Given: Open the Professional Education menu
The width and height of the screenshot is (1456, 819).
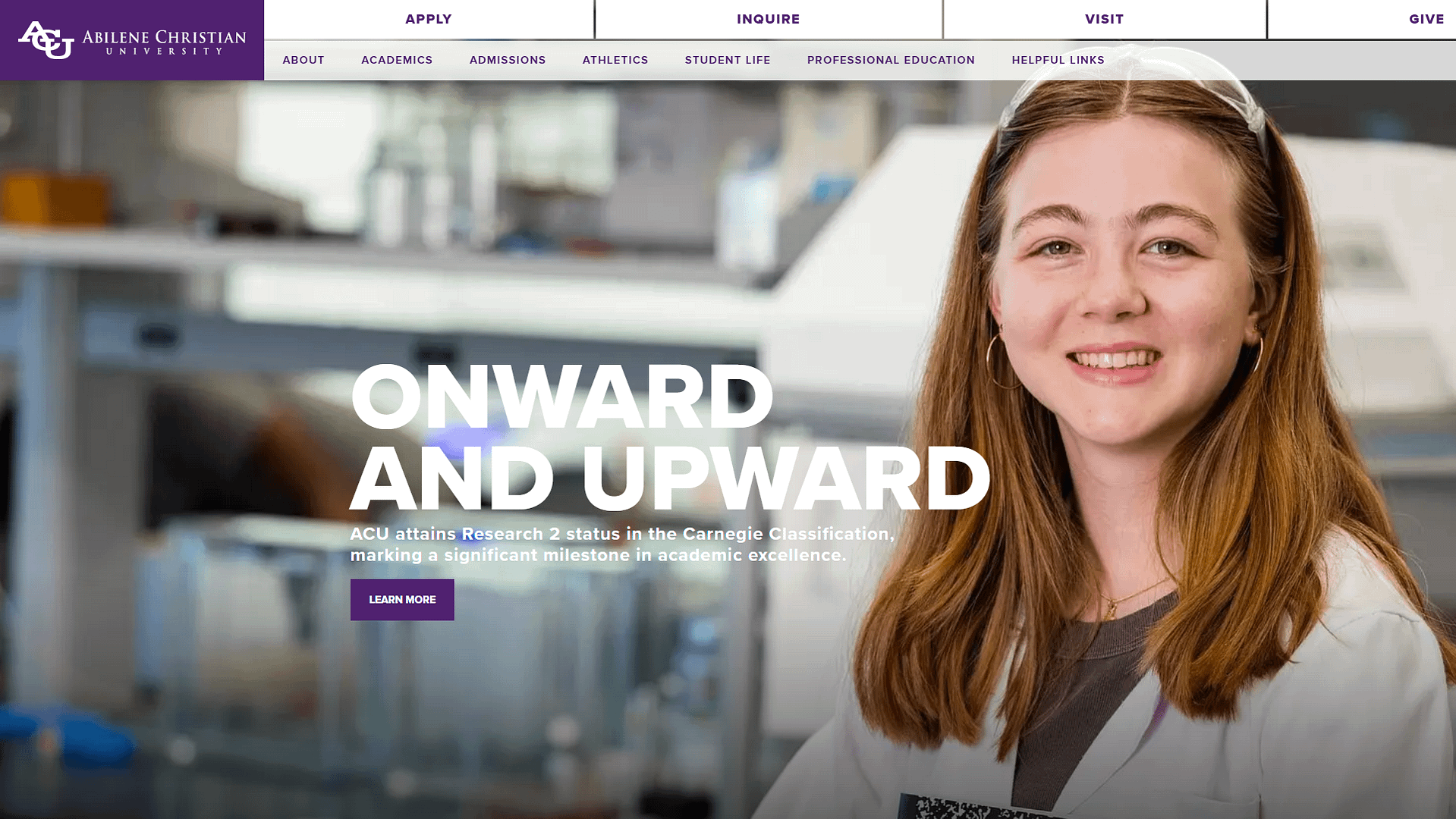Looking at the screenshot, I should pos(891,60).
